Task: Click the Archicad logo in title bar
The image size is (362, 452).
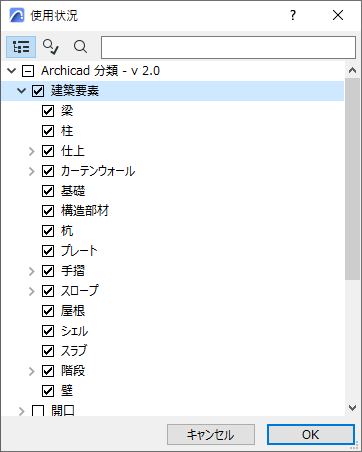Action: pyautogui.click(x=17, y=15)
